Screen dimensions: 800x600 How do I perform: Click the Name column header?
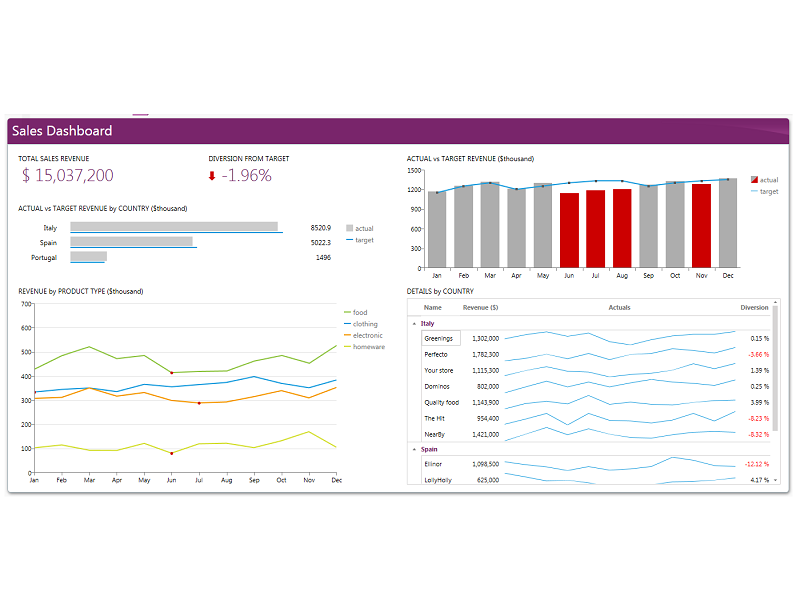432,307
